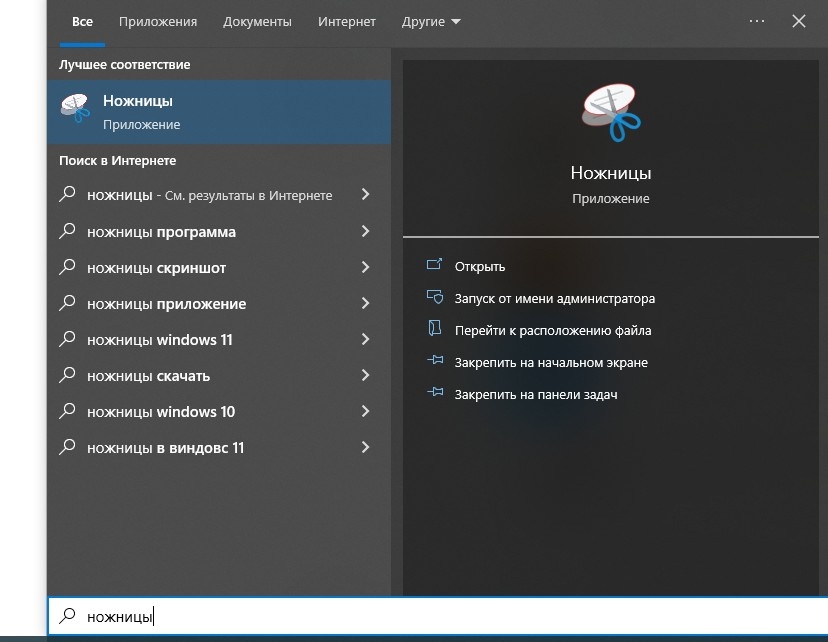Click Открыть action
This screenshot has height=642, width=828.
point(479,267)
